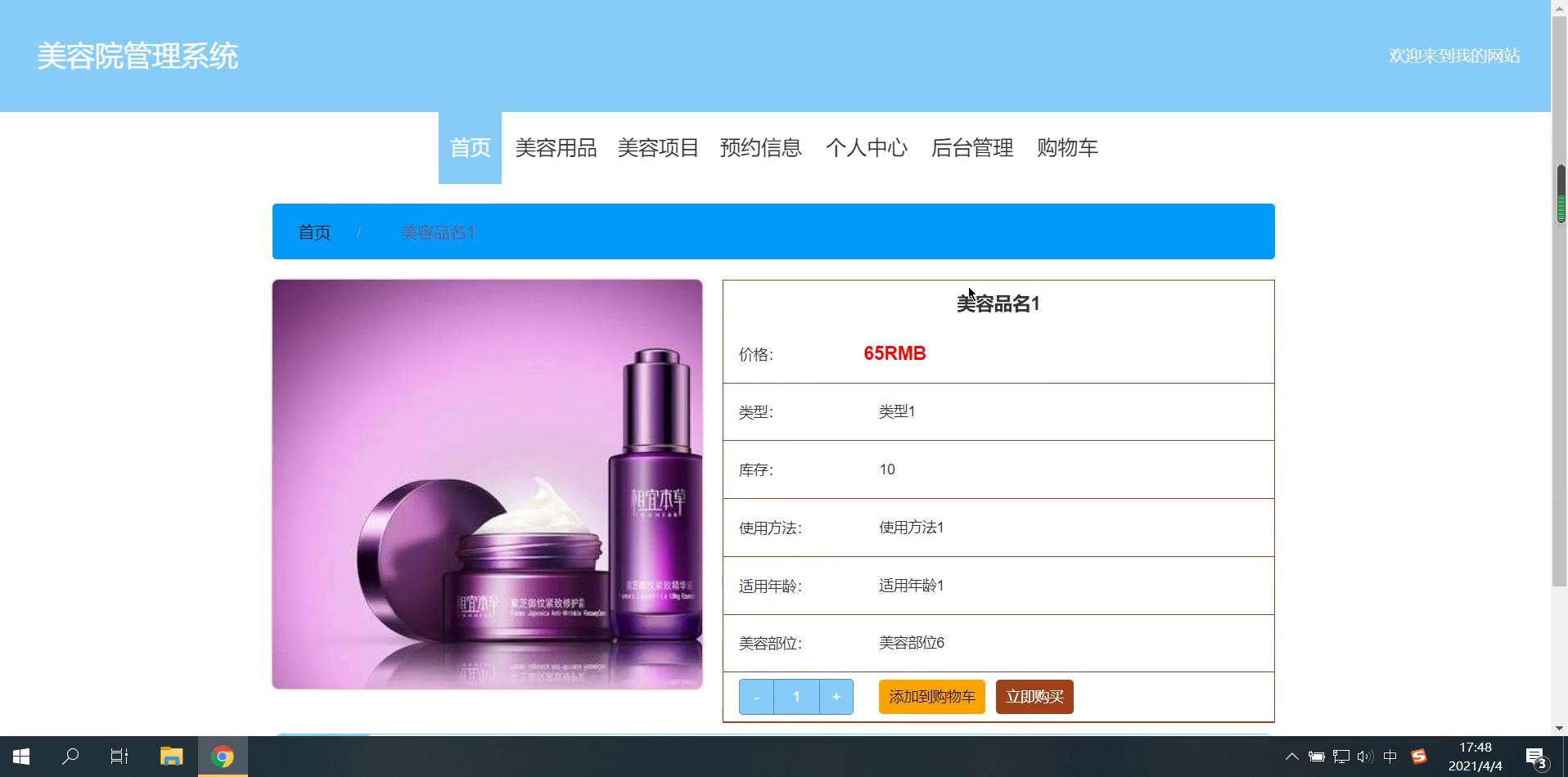Click the quantity input field

tap(796, 697)
